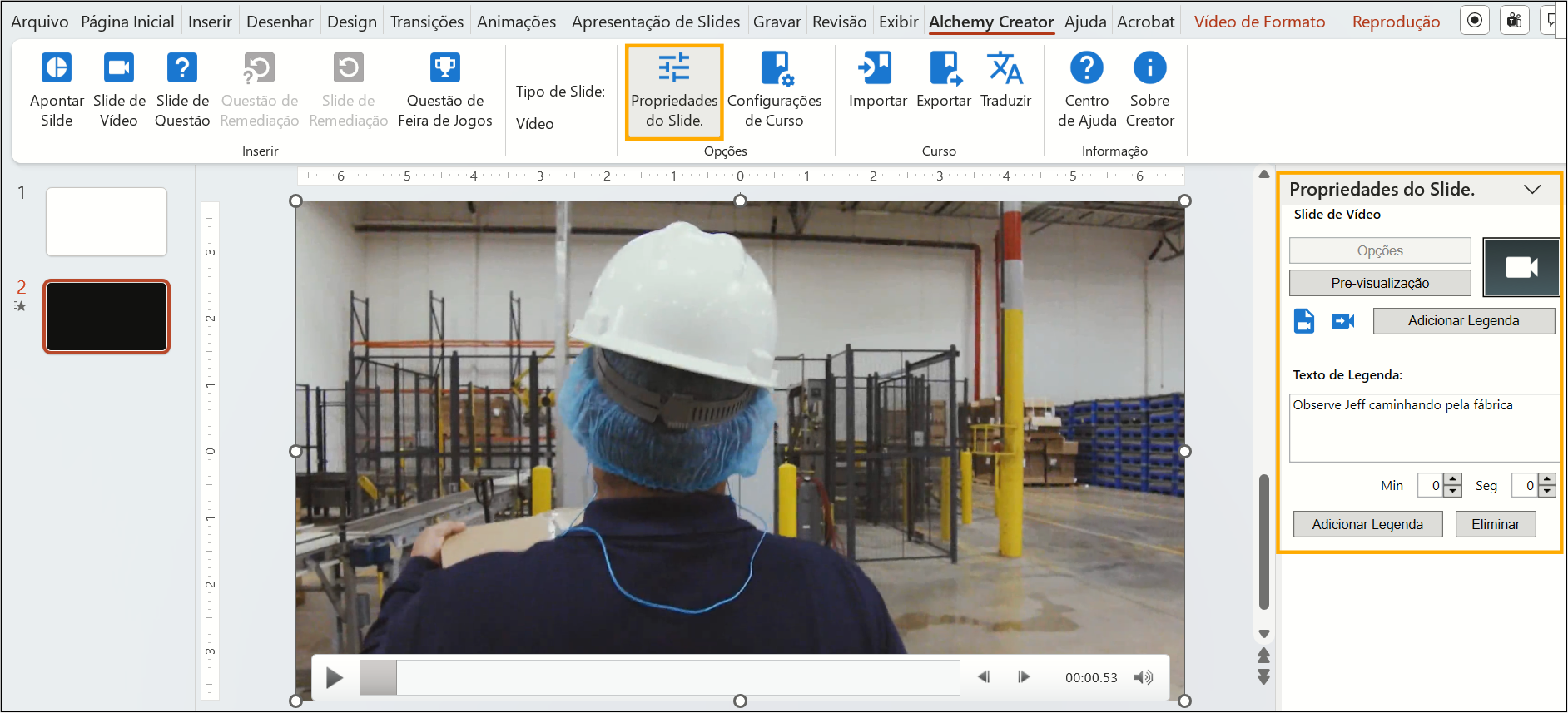
Task: Toggle the Propriedades do Slide panel button
Action: pyautogui.click(x=674, y=92)
